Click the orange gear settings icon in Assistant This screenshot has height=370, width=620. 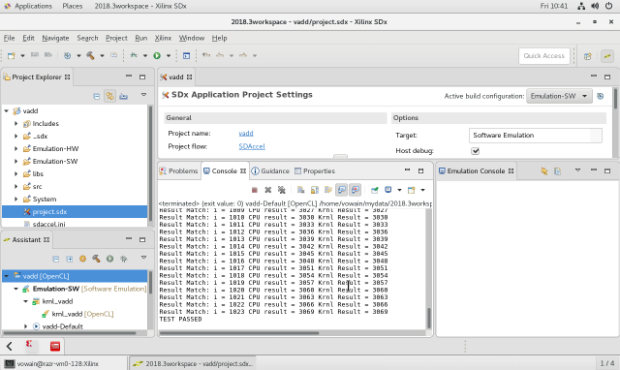tap(83, 259)
